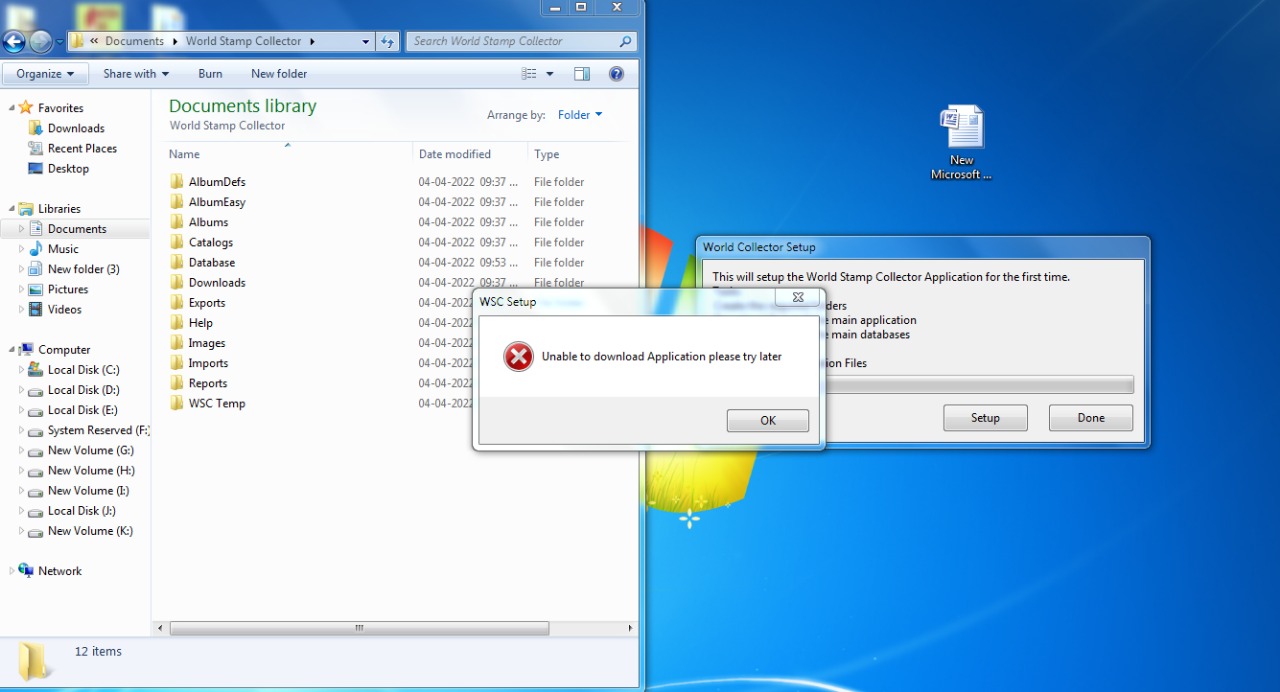Select the Albums folder icon
The width and height of the screenshot is (1280, 692).
click(177, 222)
